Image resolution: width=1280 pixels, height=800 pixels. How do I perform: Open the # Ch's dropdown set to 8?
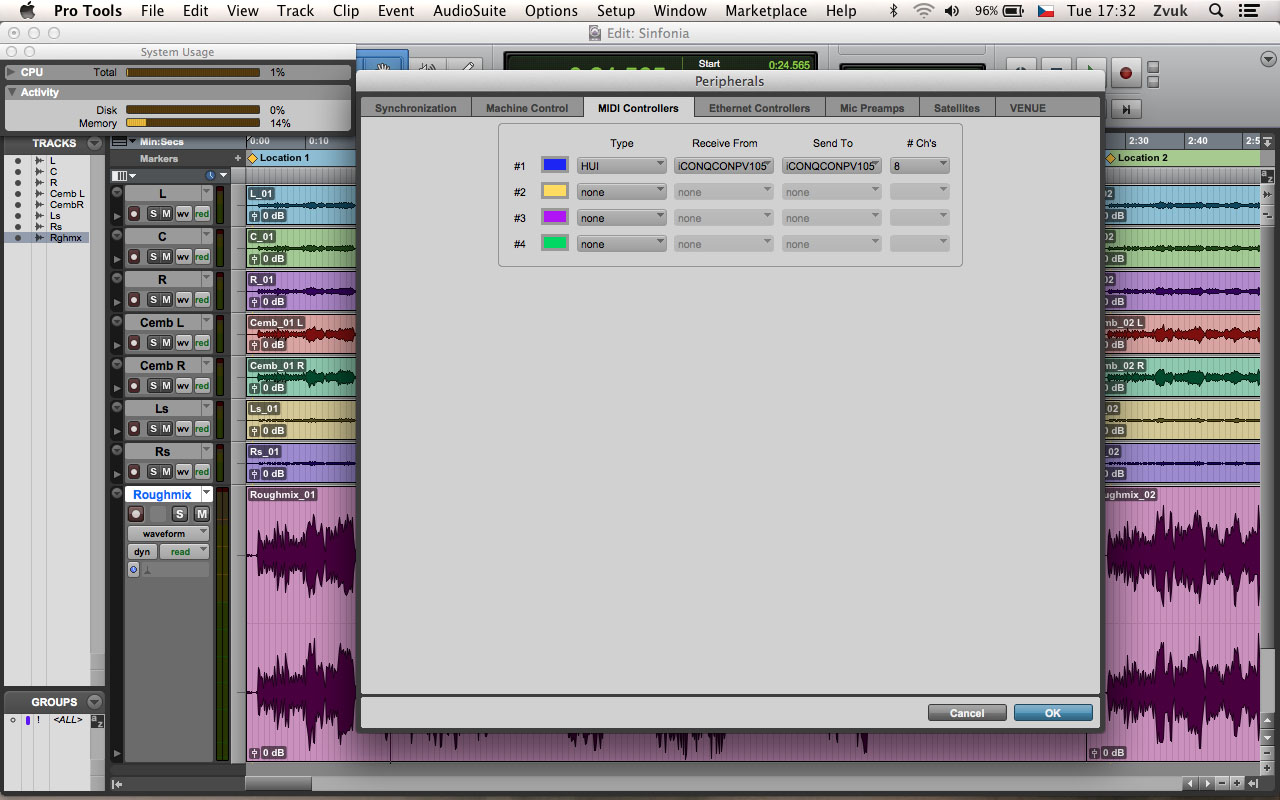(919, 166)
